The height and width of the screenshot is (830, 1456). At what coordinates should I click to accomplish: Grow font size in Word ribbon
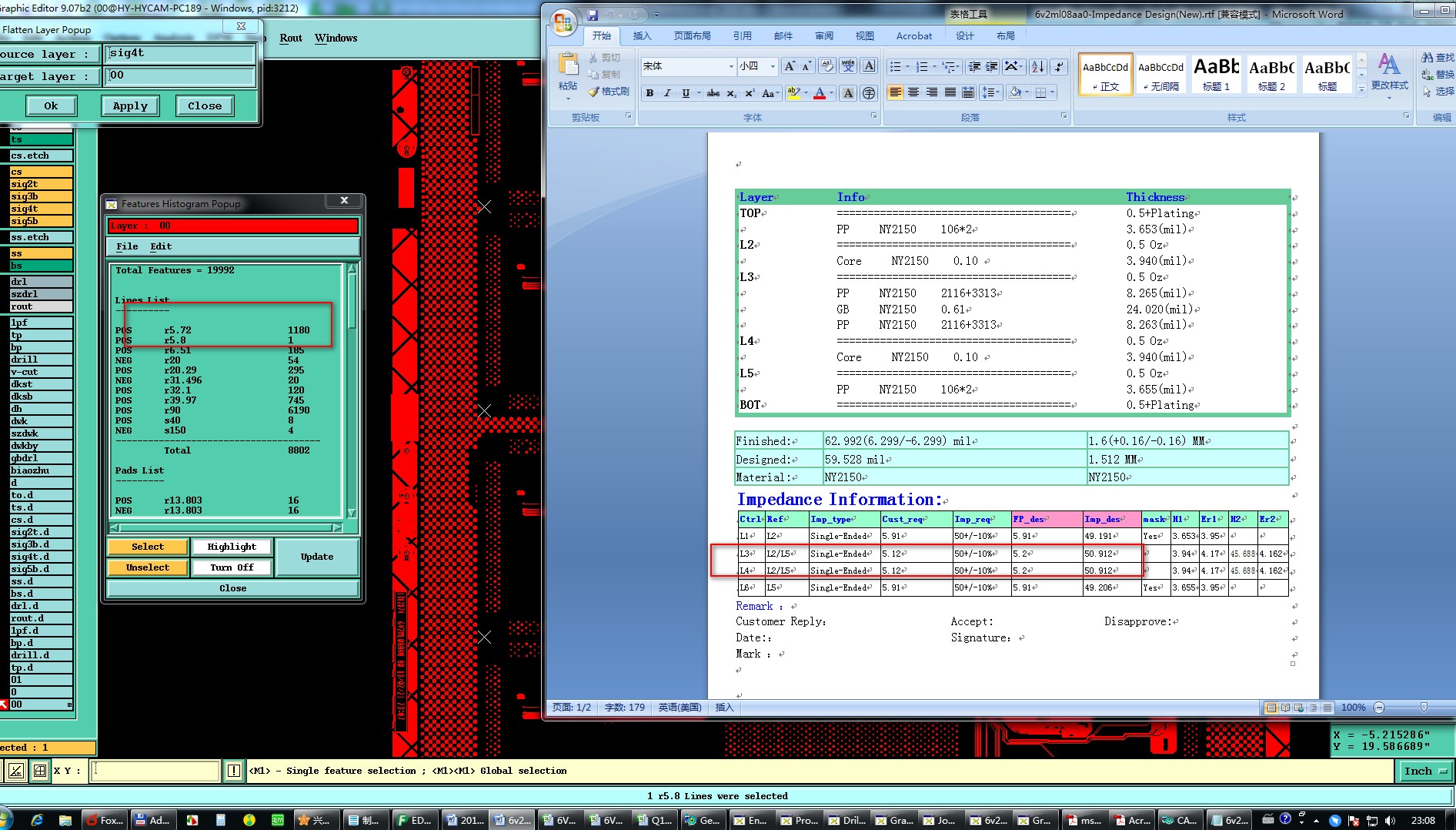pyautogui.click(x=790, y=66)
